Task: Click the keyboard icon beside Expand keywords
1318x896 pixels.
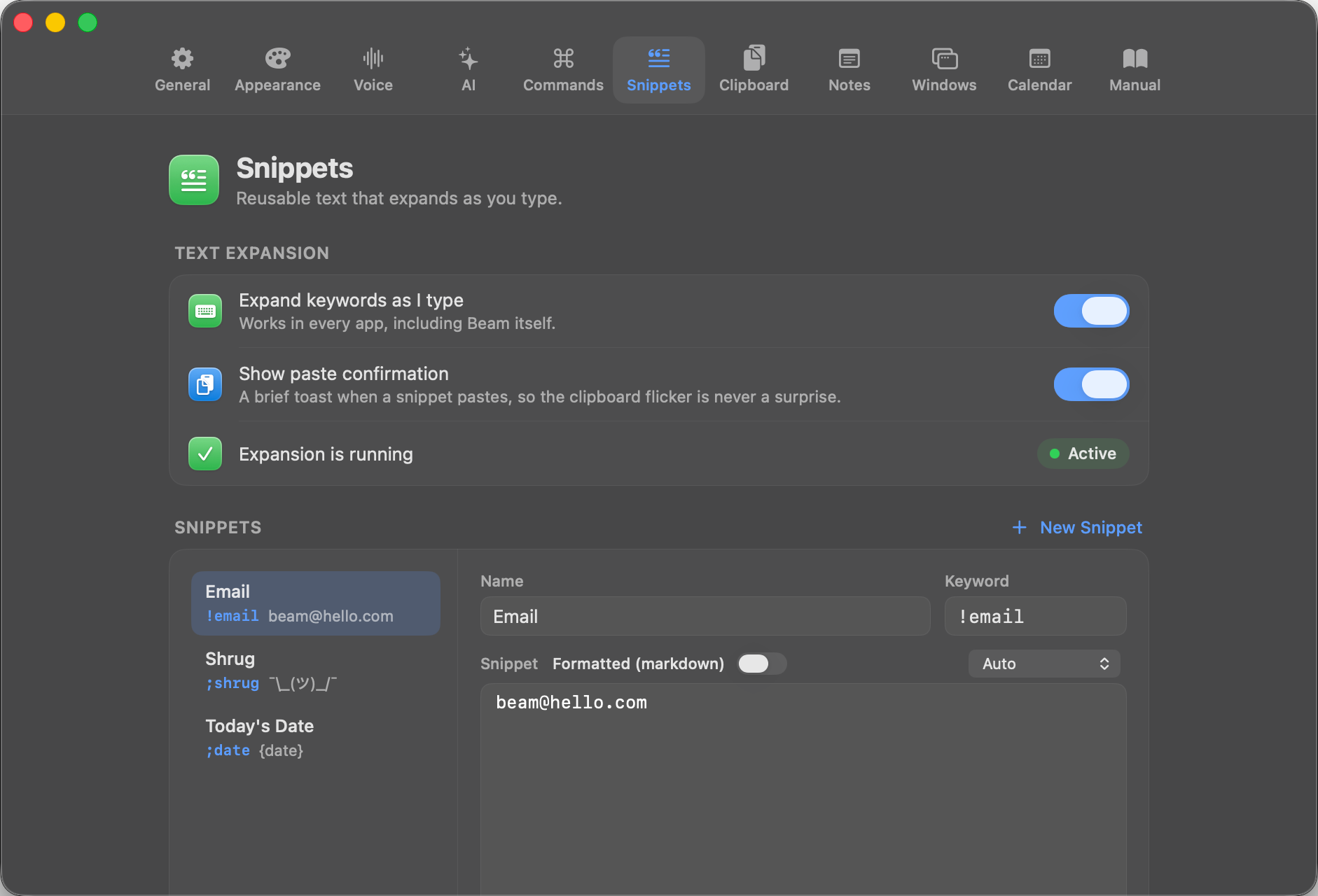Action: [x=205, y=311]
